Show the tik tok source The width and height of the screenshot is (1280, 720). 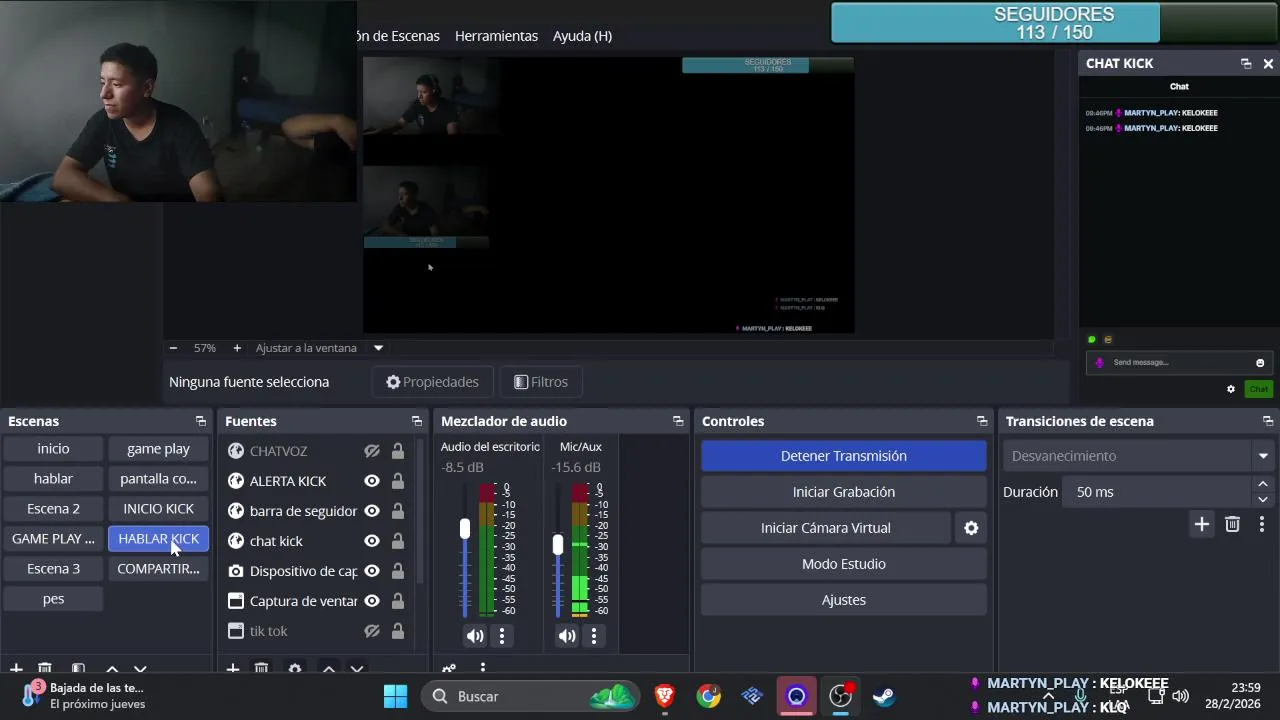372,631
